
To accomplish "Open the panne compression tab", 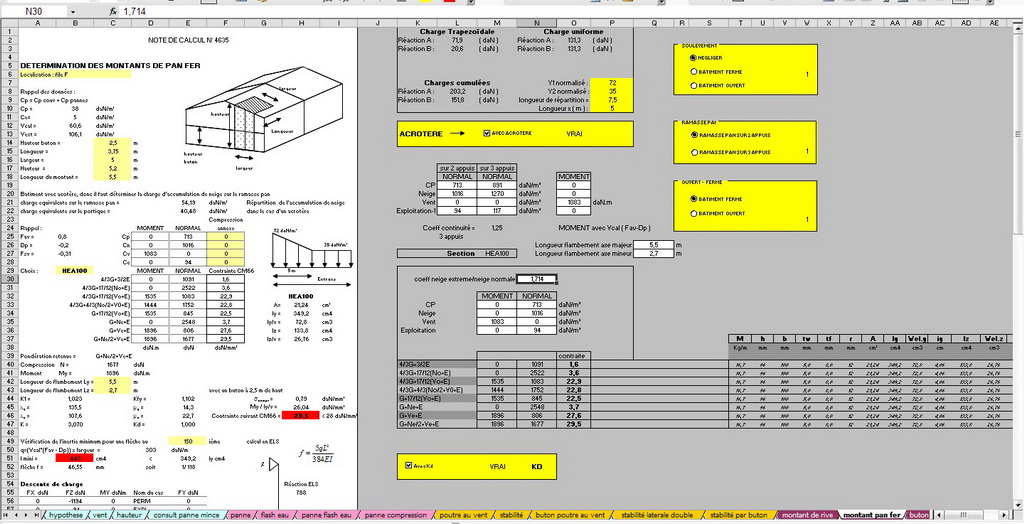I will [395, 516].
